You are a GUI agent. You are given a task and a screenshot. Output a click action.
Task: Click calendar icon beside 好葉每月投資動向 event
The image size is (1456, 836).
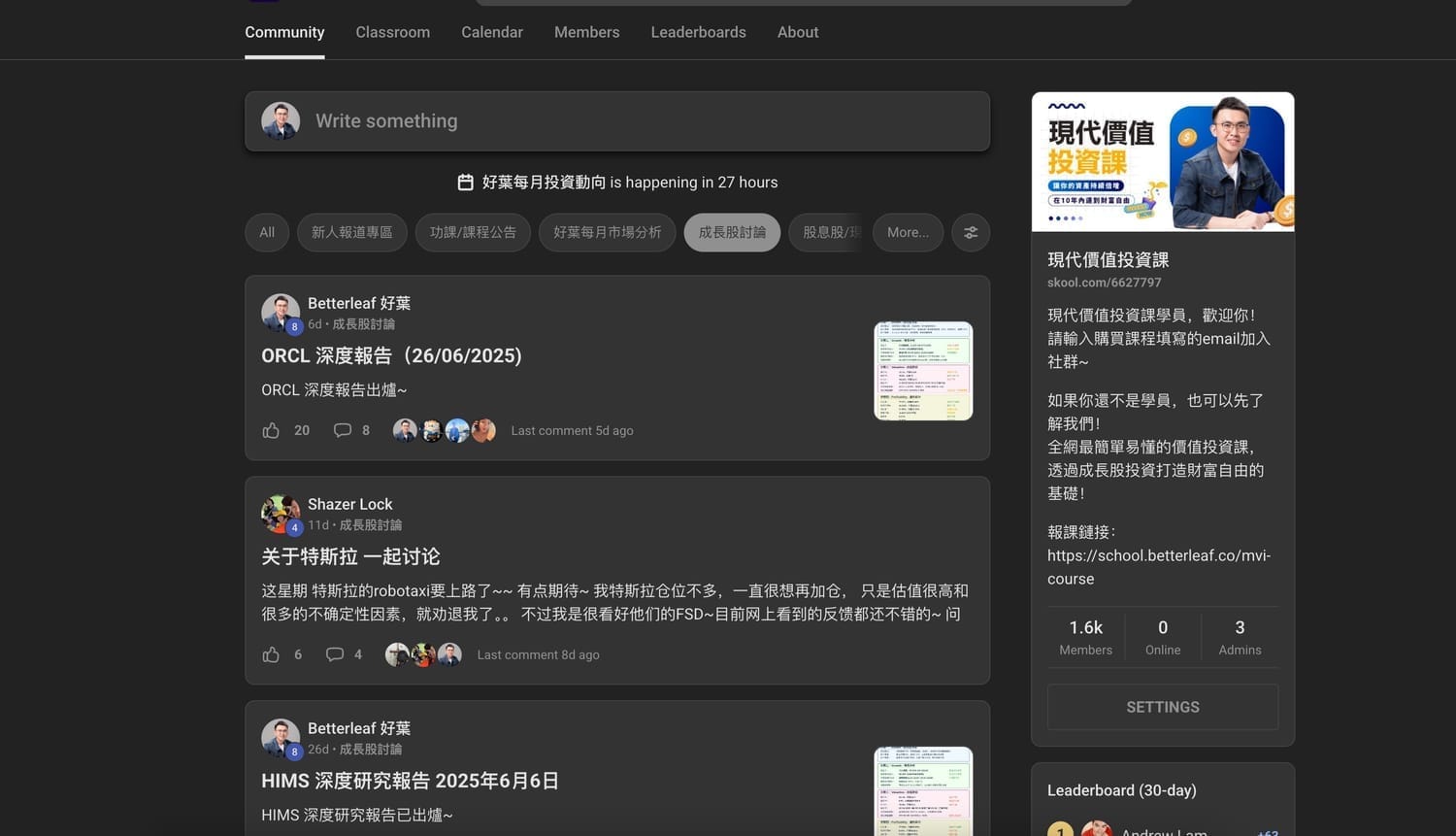pos(466,183)
